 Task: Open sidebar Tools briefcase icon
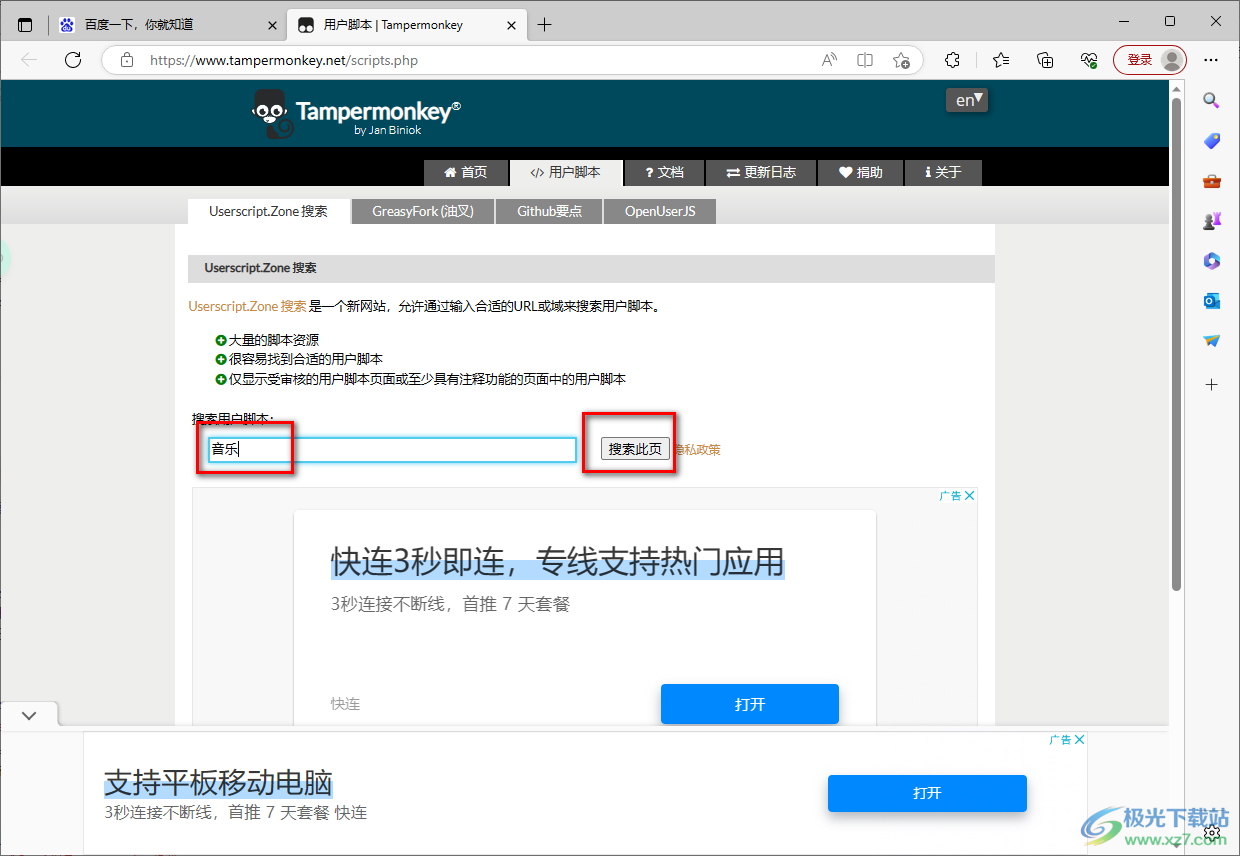(x=1211, y=181)
